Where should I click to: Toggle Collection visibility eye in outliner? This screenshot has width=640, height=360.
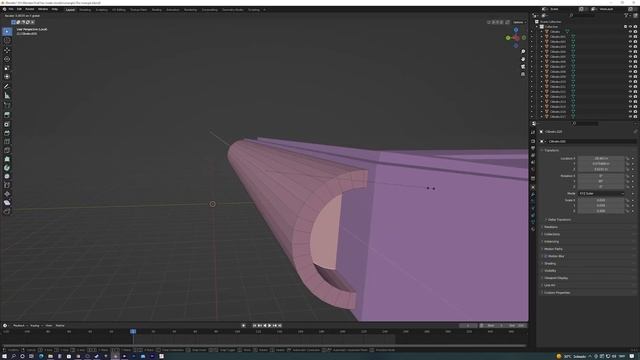pos(631,27)
